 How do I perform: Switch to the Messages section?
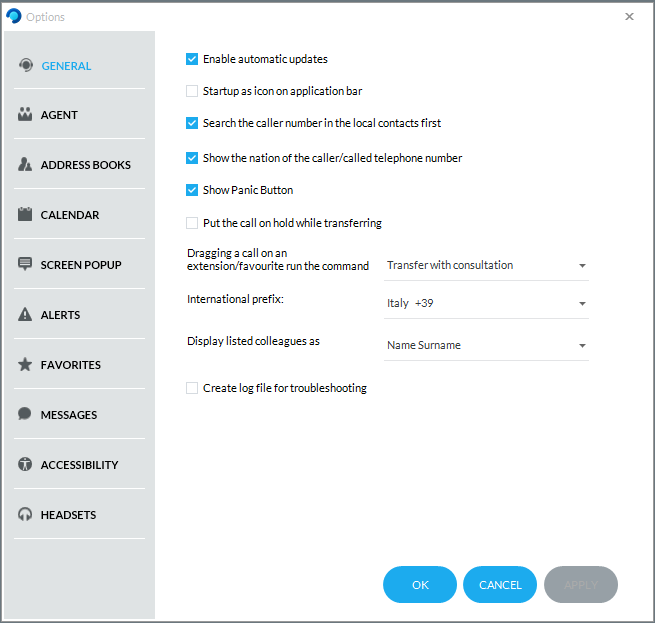[69, 415]
